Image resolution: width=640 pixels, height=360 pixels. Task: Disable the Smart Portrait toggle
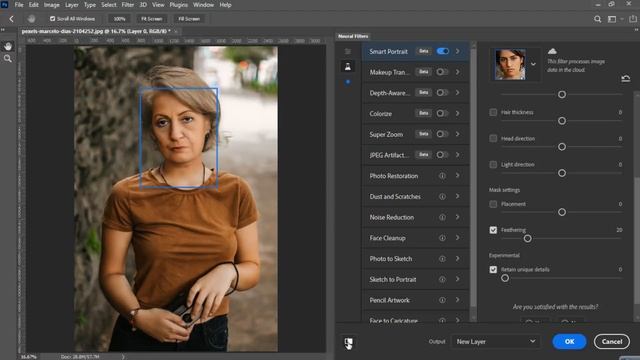443,51
